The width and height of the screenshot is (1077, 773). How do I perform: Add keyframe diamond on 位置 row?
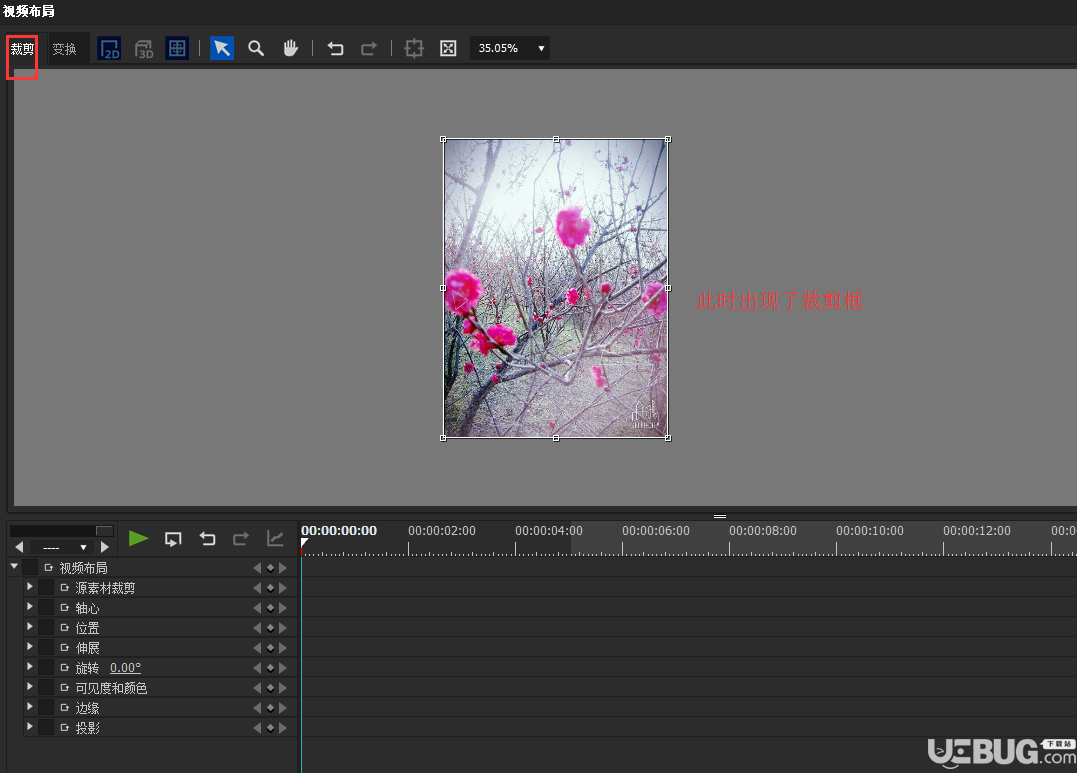tap(270, 628)
